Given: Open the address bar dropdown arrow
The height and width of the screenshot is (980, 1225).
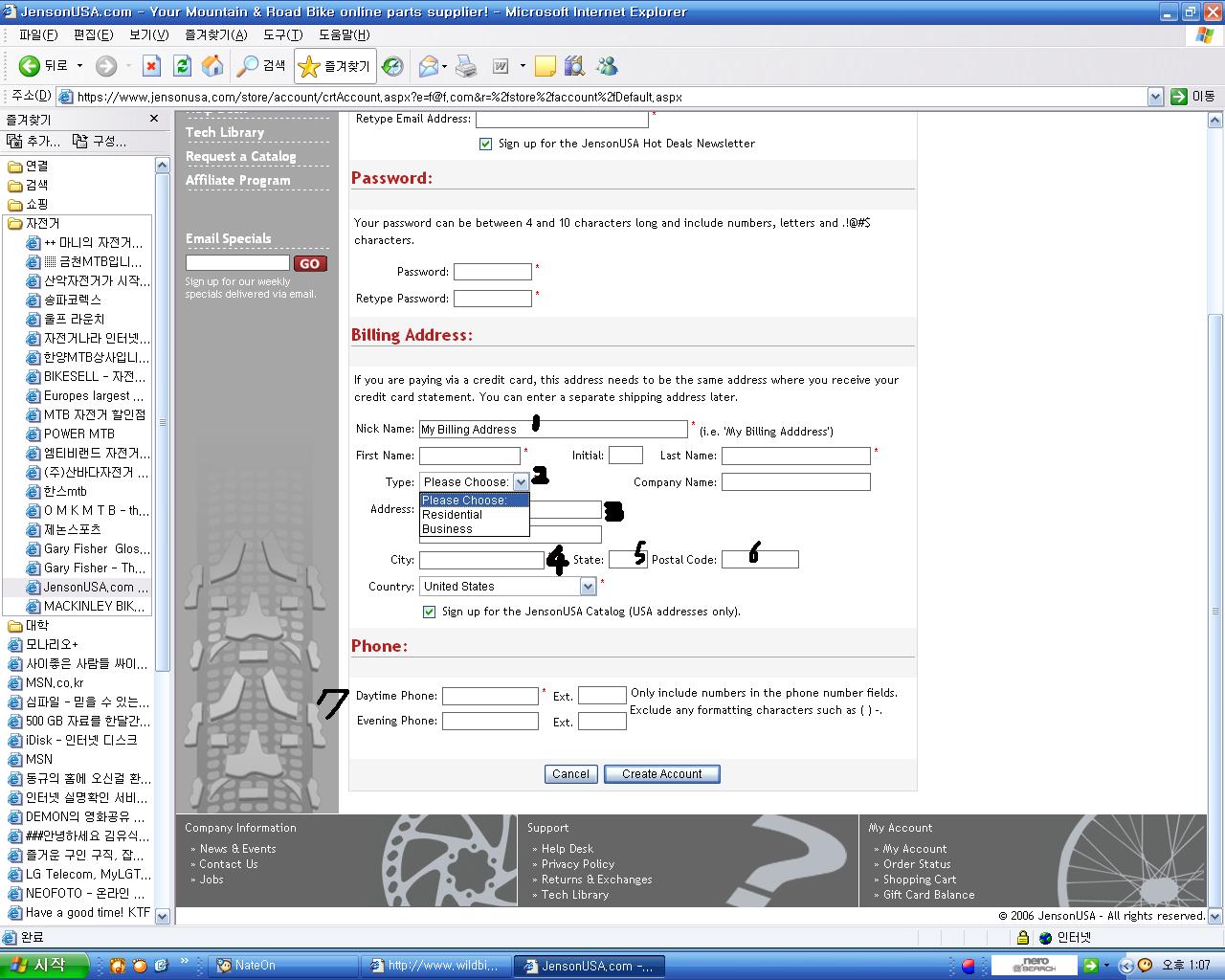Looking at the screenshot, I should pyautogui.click(x=1155, y=97).
